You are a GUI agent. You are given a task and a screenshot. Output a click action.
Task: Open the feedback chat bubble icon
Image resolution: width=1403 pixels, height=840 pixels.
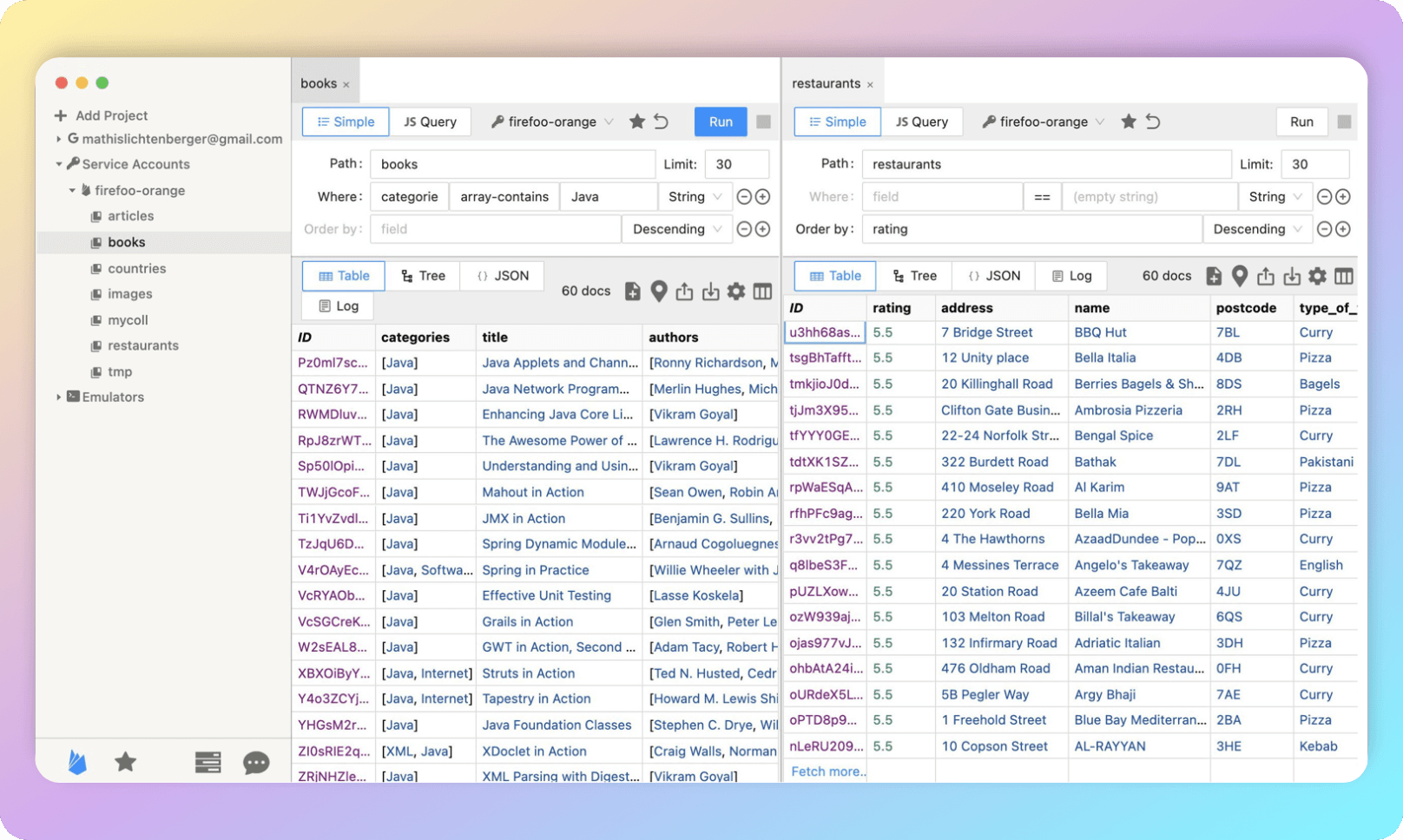point(256,763)
